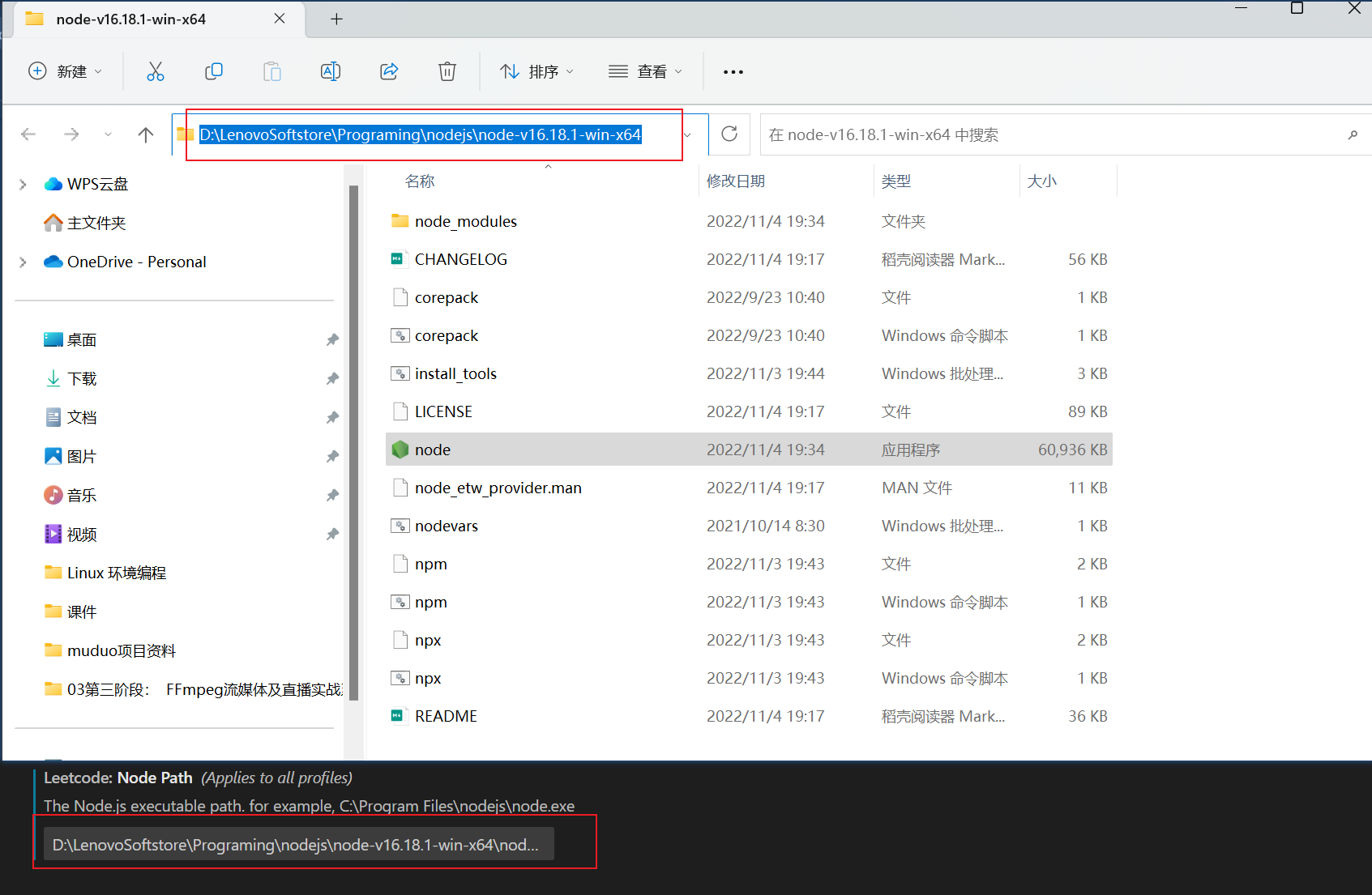Select the node application file icon
The height and width of the screenshot is (895, 1372).
click(400, 450)
